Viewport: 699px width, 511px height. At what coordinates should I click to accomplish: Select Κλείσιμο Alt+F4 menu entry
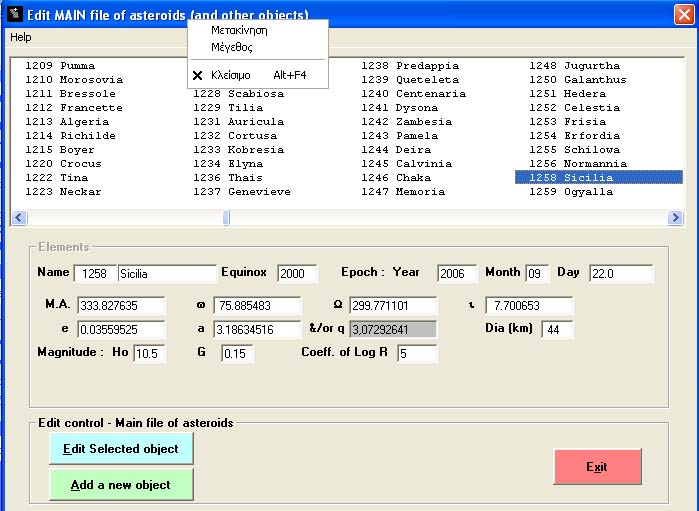[258, 75]
